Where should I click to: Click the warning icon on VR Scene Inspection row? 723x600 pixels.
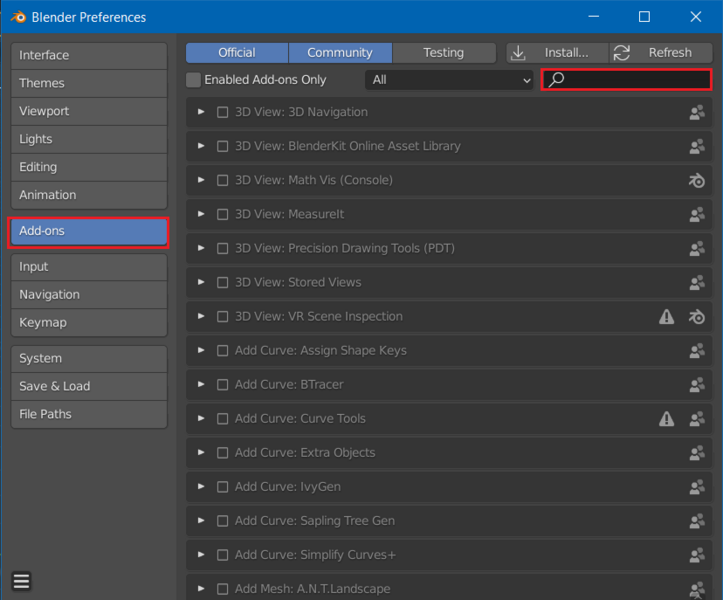pos(666,316)
